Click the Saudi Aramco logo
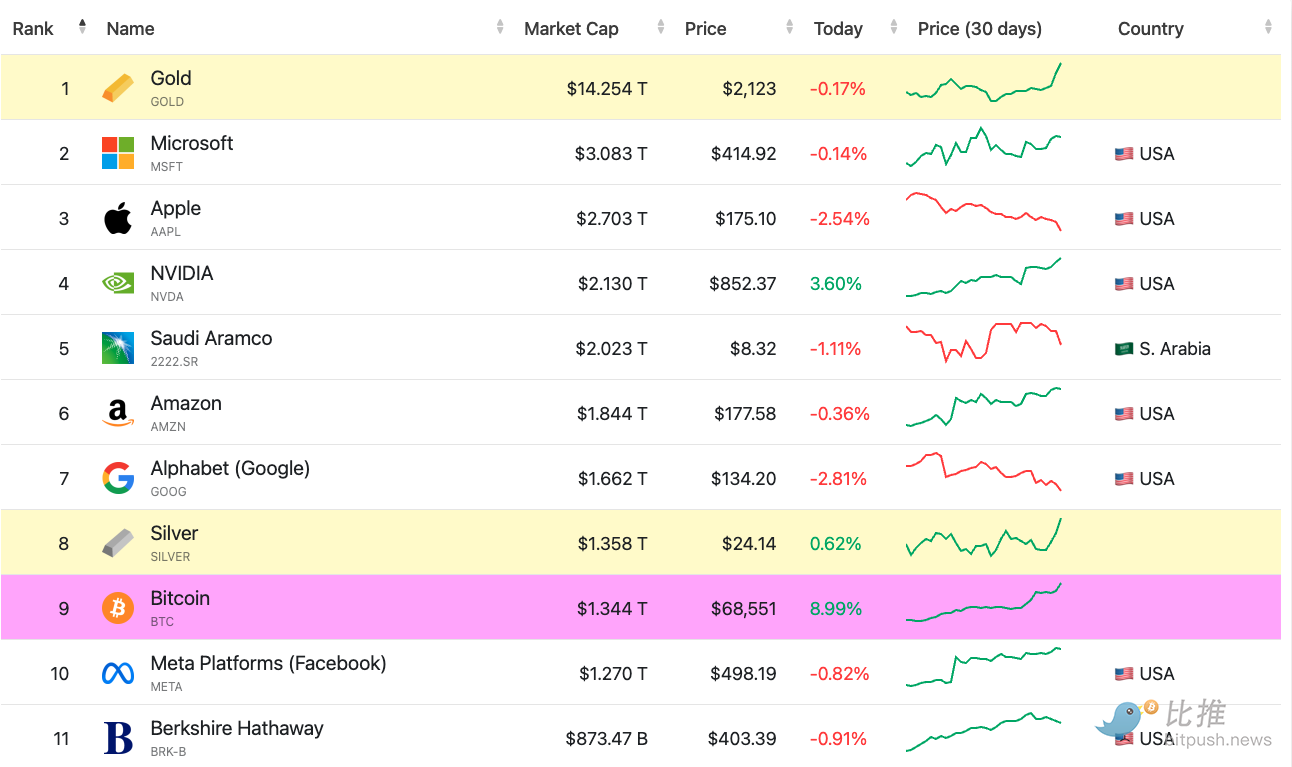Viewport: 1292px width, 767px height. 117,348
